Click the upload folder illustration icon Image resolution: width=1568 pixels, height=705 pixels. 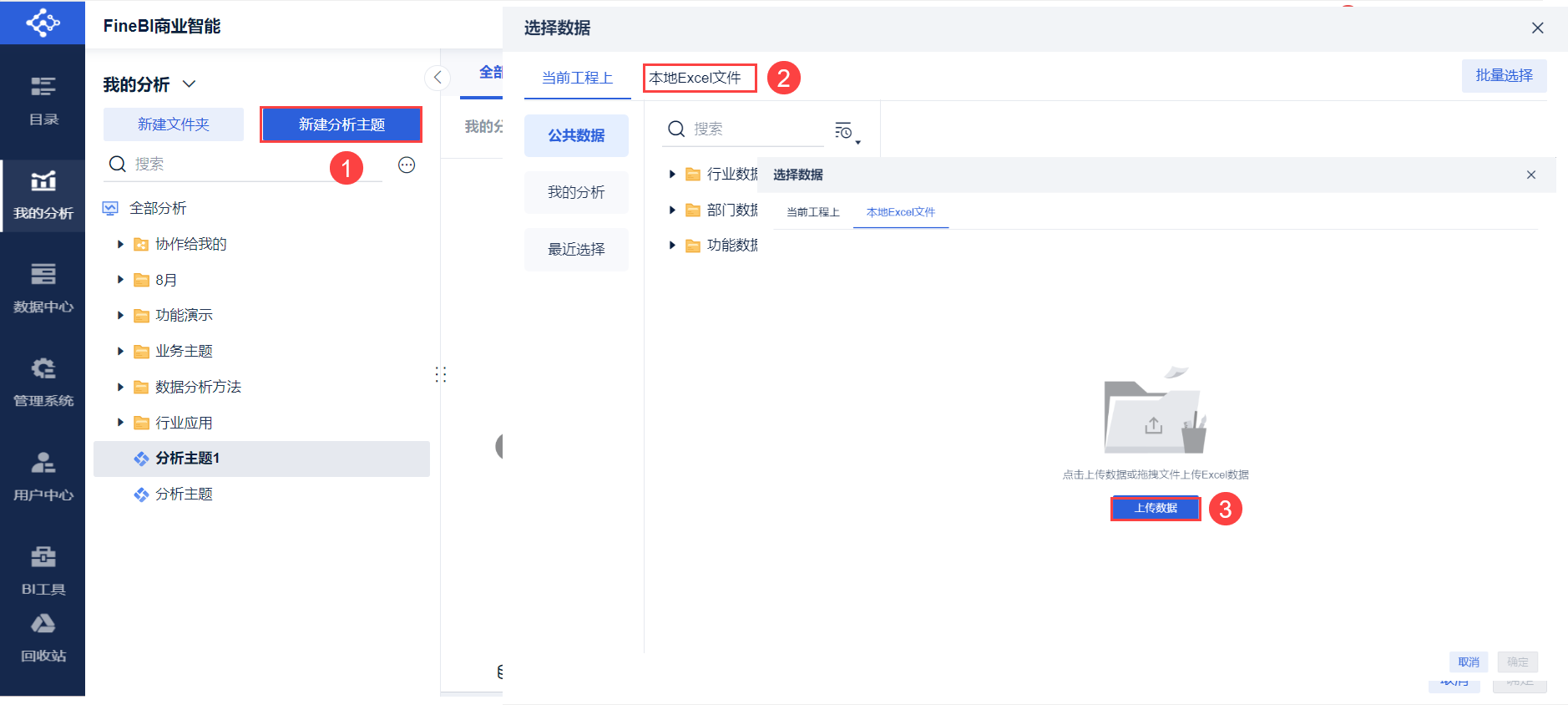tap(1156, 411)
